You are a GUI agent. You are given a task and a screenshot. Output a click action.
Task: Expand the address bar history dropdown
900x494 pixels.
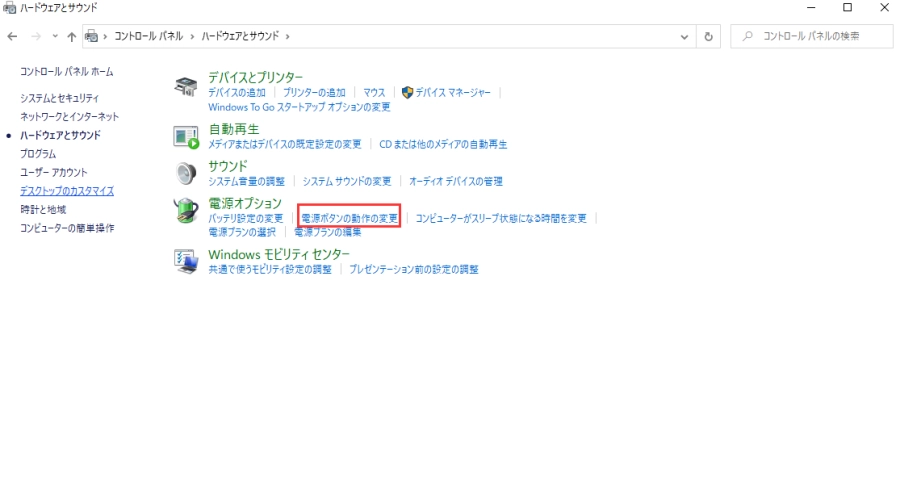(684, 36)
